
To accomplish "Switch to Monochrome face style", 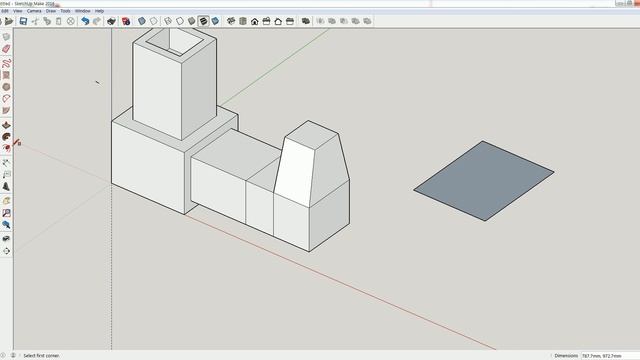I will [x=215, y=21].
